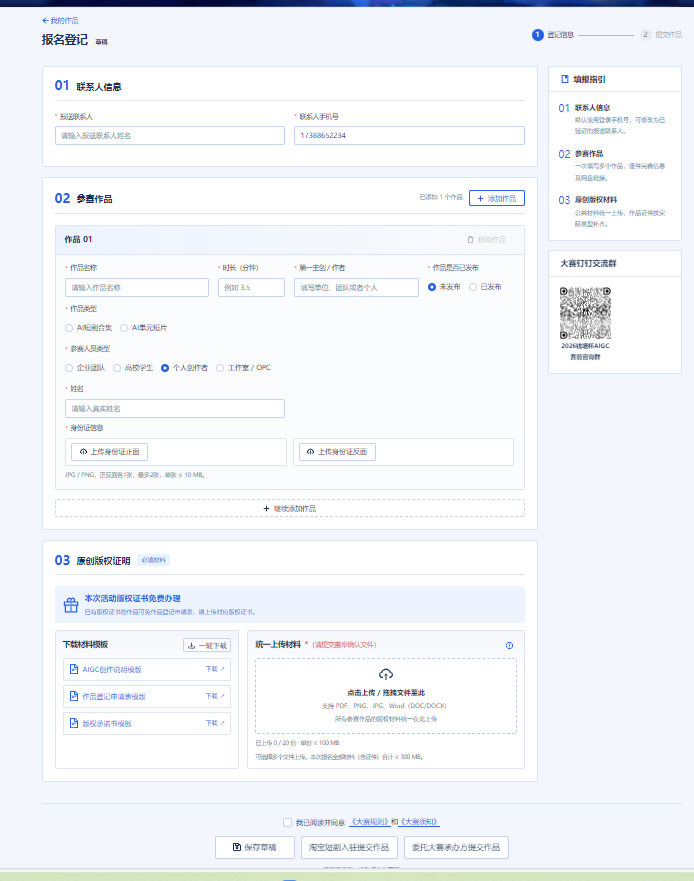Screen dimensions: 694x881
Task: Open the 《大赛须知》 link
Action: coord(419,822)
